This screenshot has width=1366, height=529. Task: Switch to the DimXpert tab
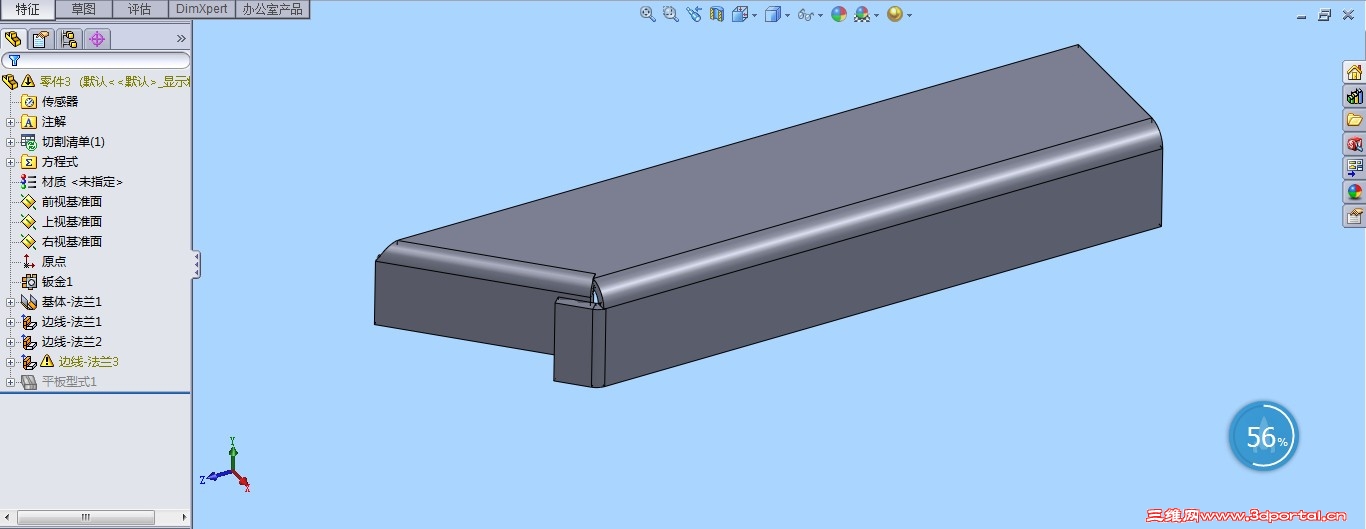click(201, 9)
